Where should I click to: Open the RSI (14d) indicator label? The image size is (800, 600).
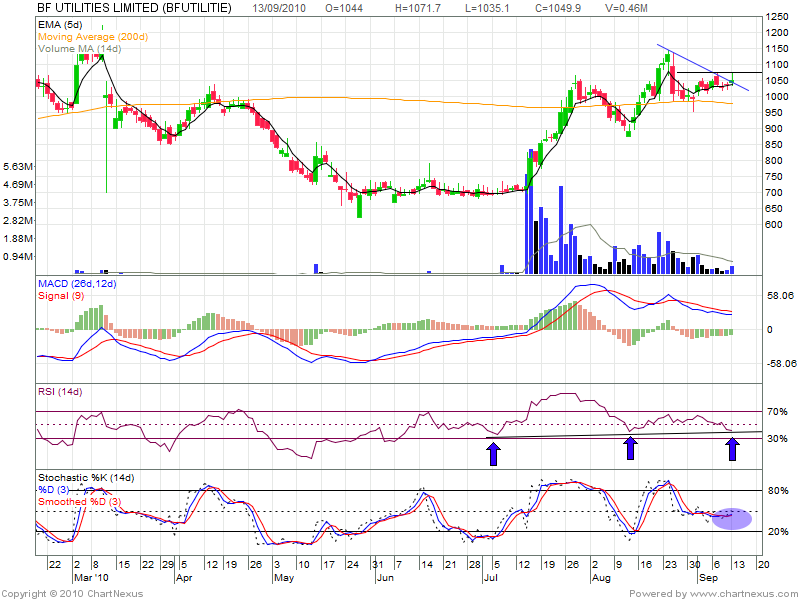click(59, 390)
